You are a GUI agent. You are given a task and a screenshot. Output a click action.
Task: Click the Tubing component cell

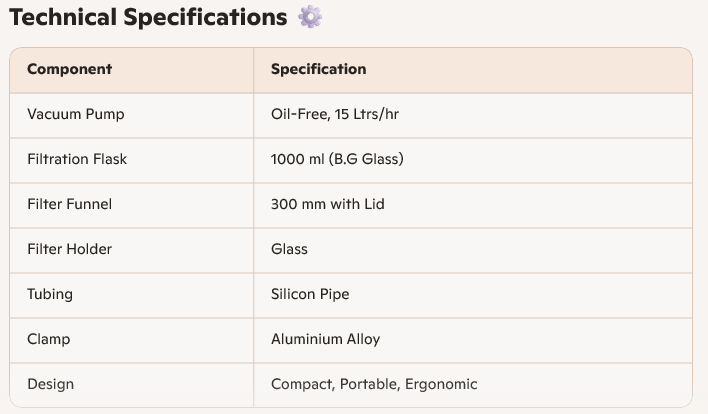point(50,294)
